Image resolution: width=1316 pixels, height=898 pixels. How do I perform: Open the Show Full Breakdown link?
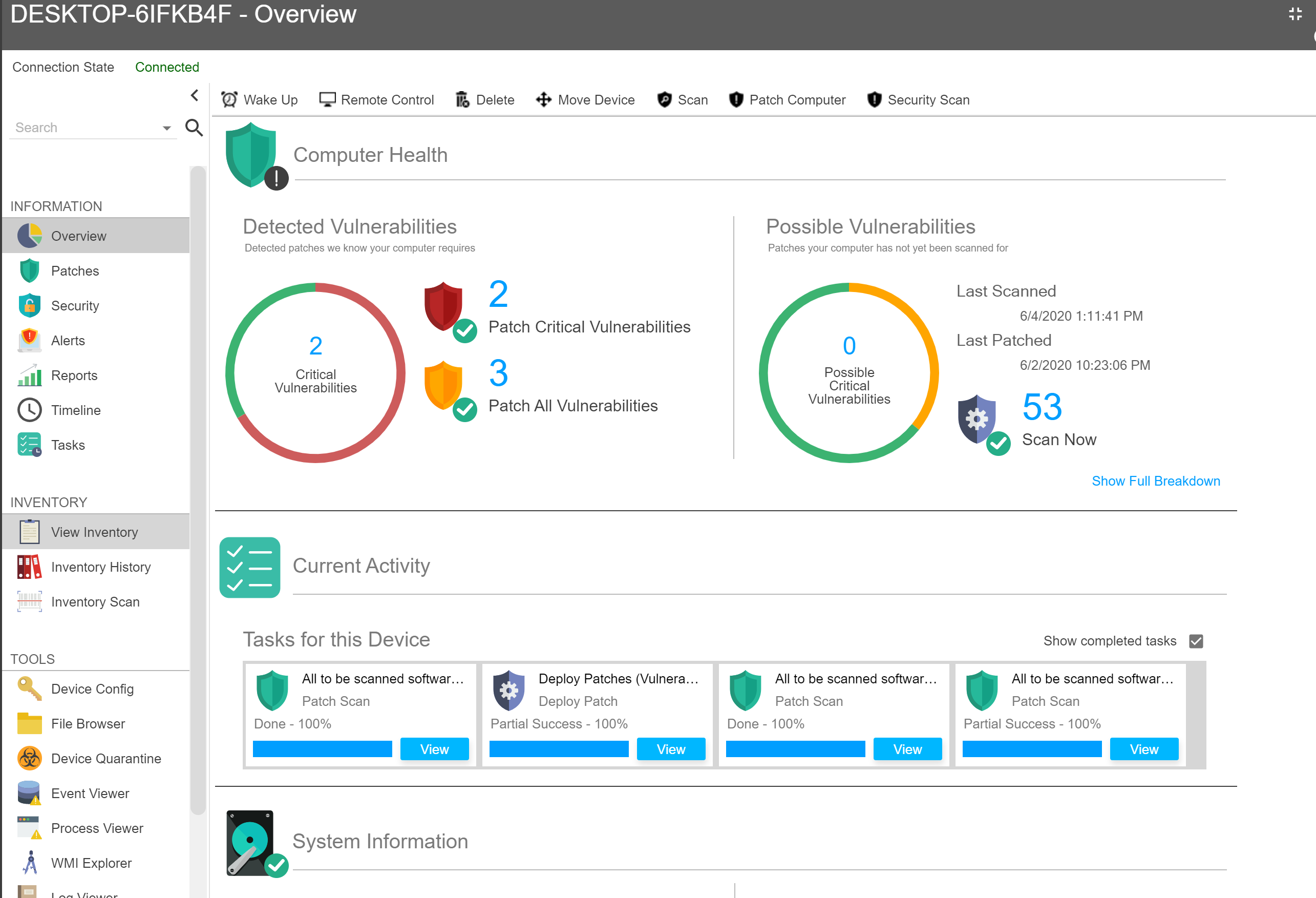[x=1155, y=481]
